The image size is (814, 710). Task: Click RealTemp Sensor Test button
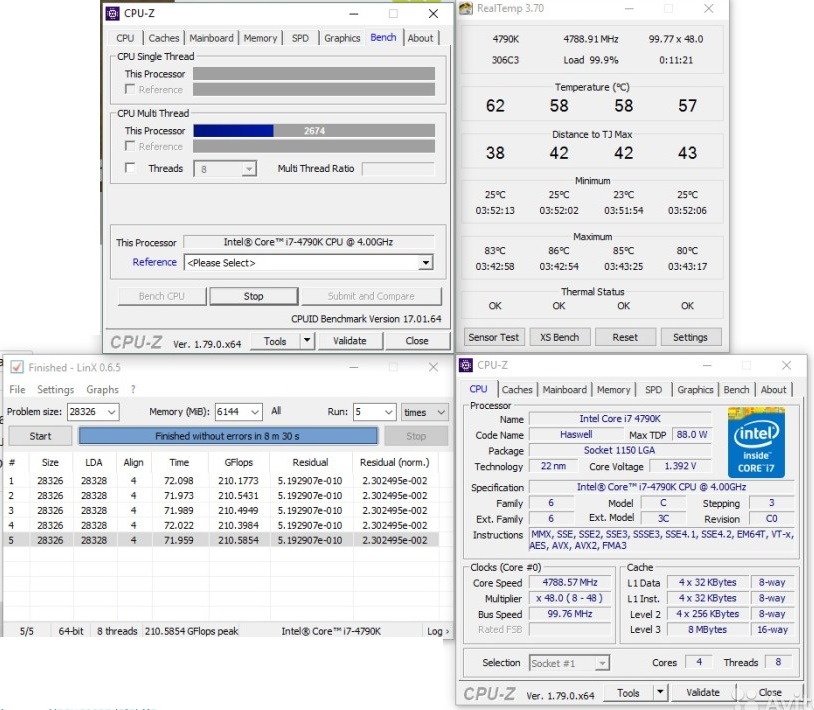(494, 337)
